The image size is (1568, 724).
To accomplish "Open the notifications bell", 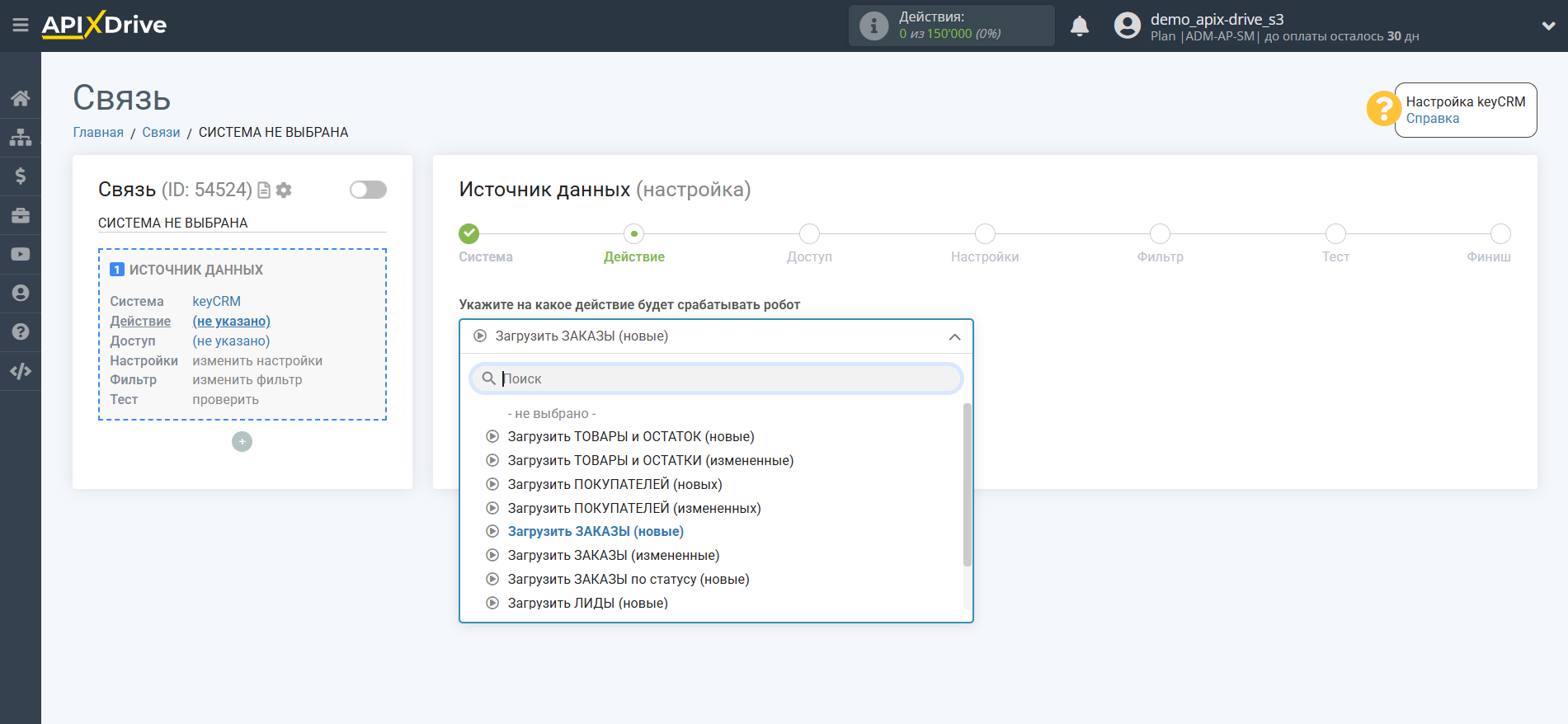I will (x=1080, y=26).
